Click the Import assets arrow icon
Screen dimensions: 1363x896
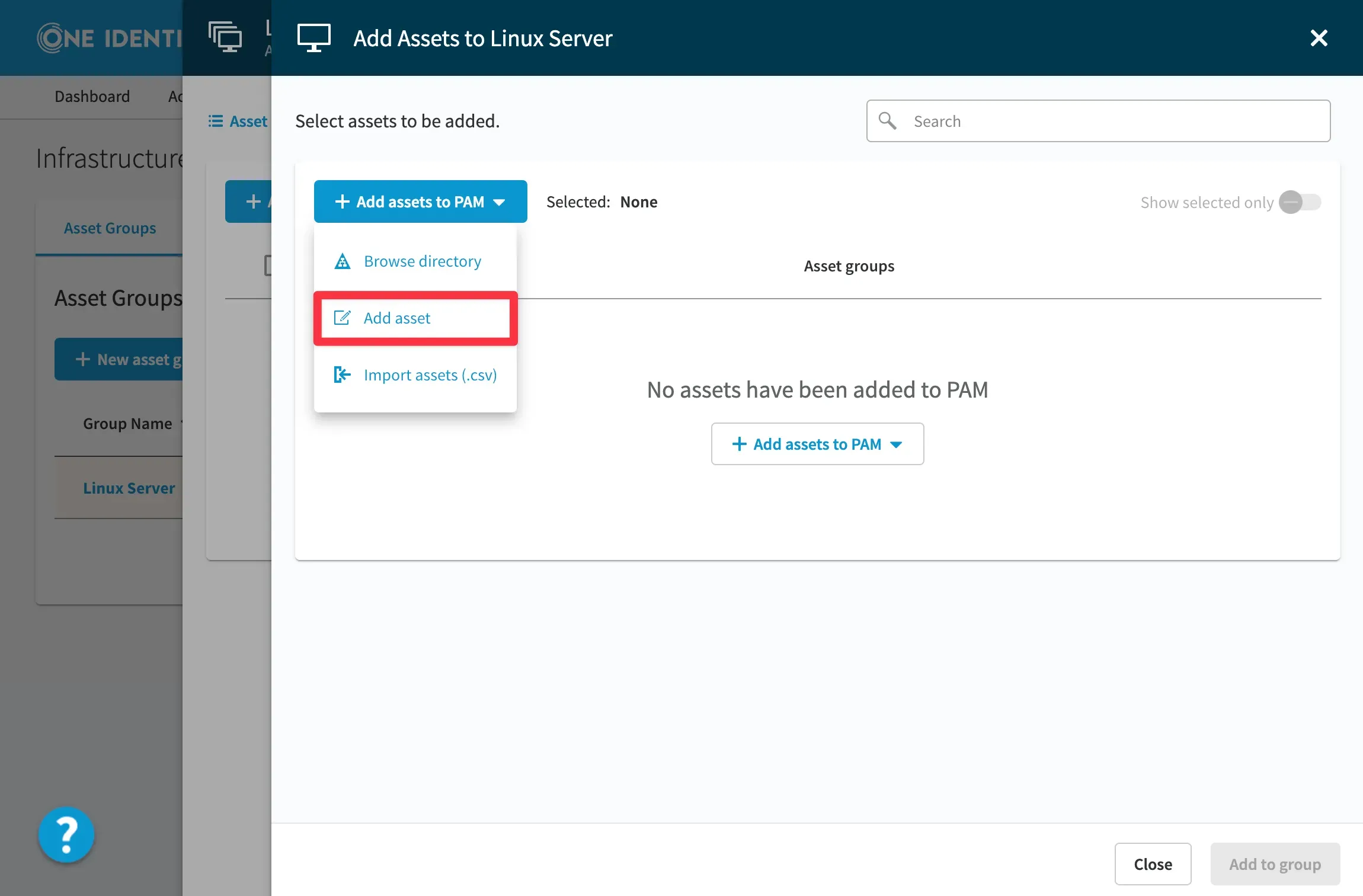(343, 375)
